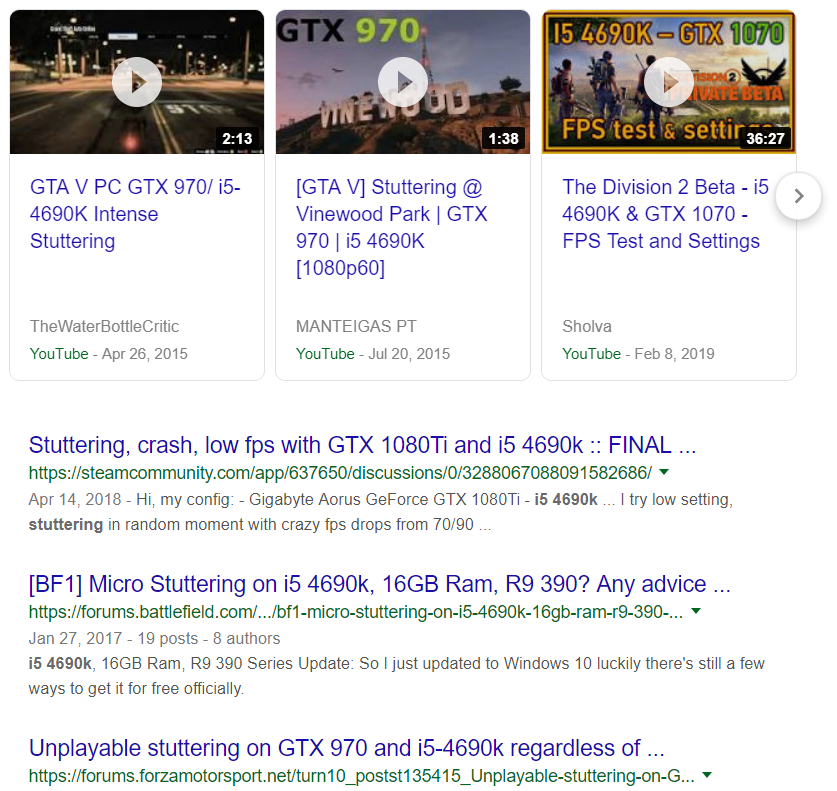Play the Vinewood Park GTX 970 video
837x791 pixels.
[403, 82]
